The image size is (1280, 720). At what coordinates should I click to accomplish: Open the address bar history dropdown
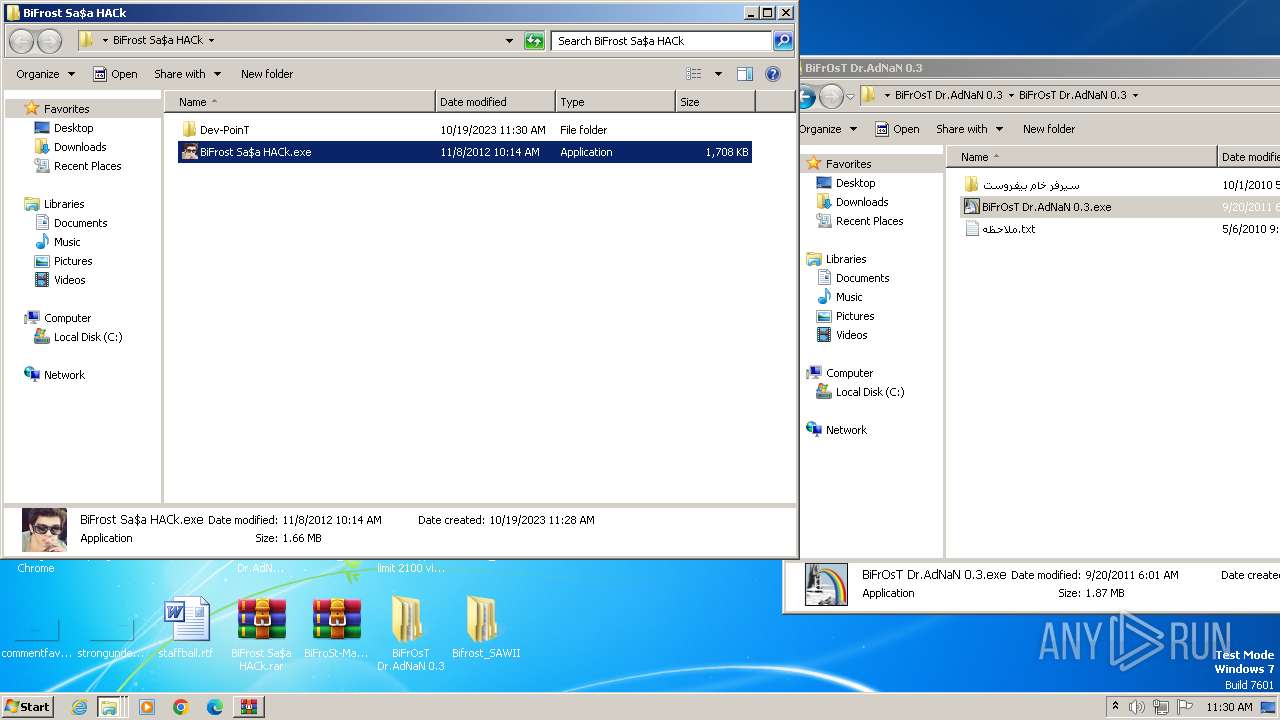click(510, 41)
